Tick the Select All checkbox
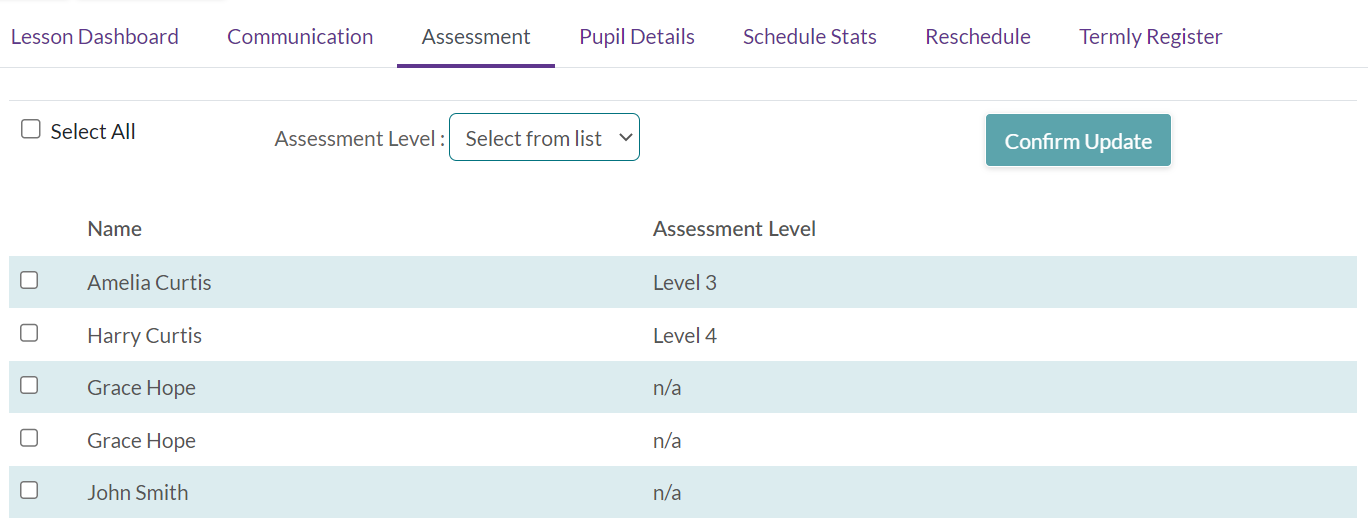The height and width of the screenshot is (531, 1368). click(x=31, y=130)
